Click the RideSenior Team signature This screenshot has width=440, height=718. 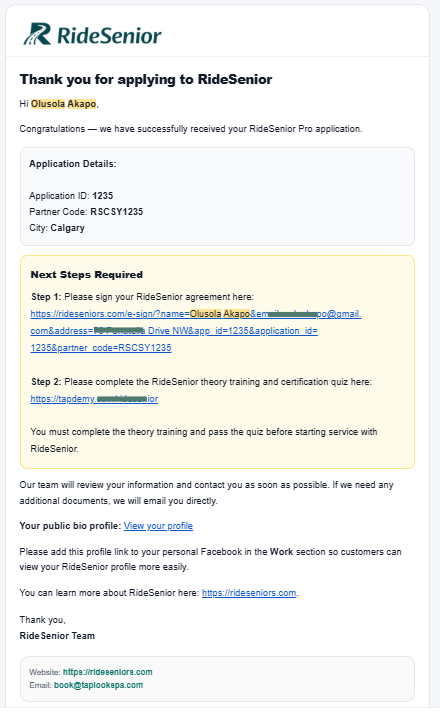click(57, 636)
